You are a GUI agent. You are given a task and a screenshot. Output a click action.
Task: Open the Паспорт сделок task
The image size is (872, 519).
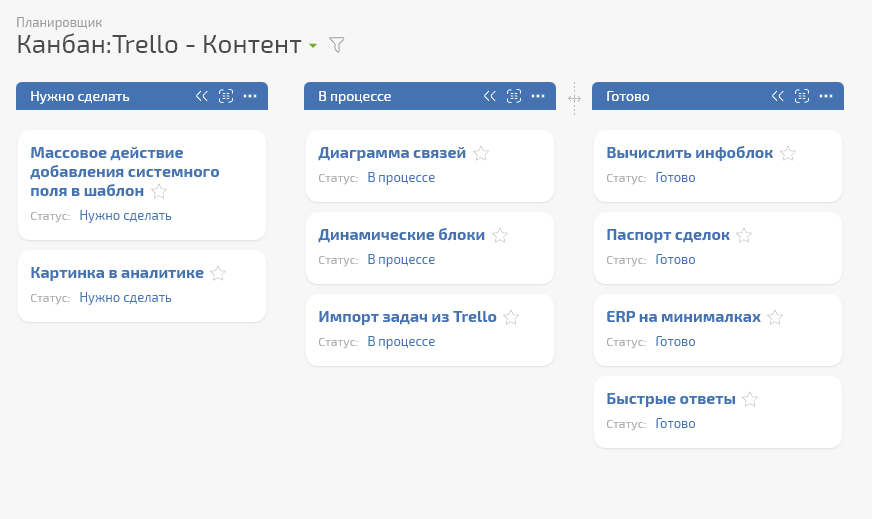click(x=668, y=235)
